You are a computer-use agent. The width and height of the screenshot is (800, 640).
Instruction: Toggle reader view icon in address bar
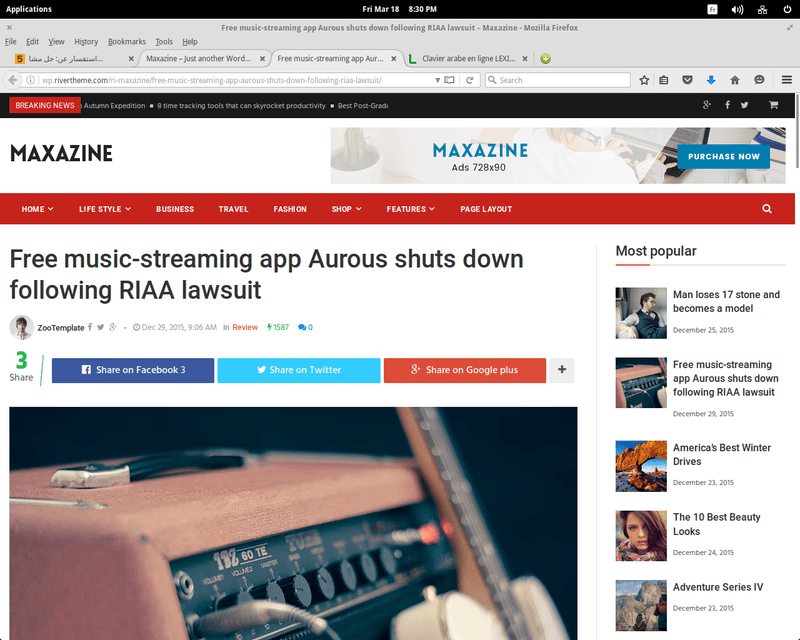(449, 80)
